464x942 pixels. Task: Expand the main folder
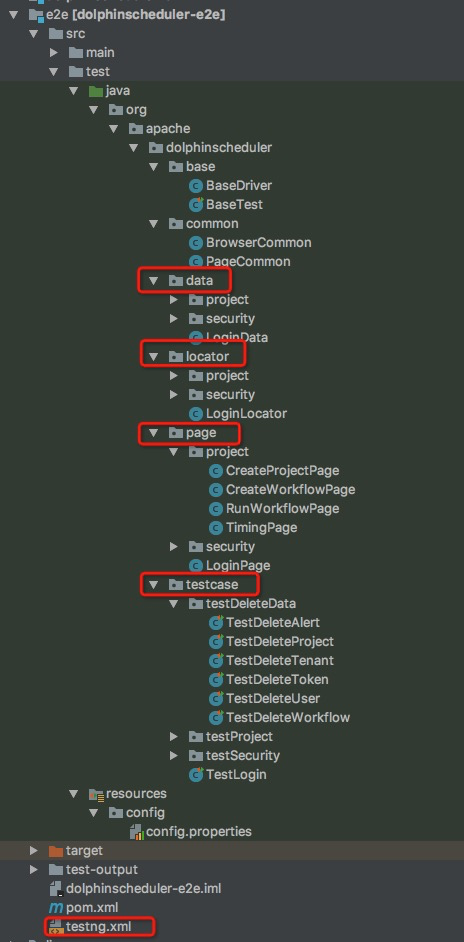[54, 53]
